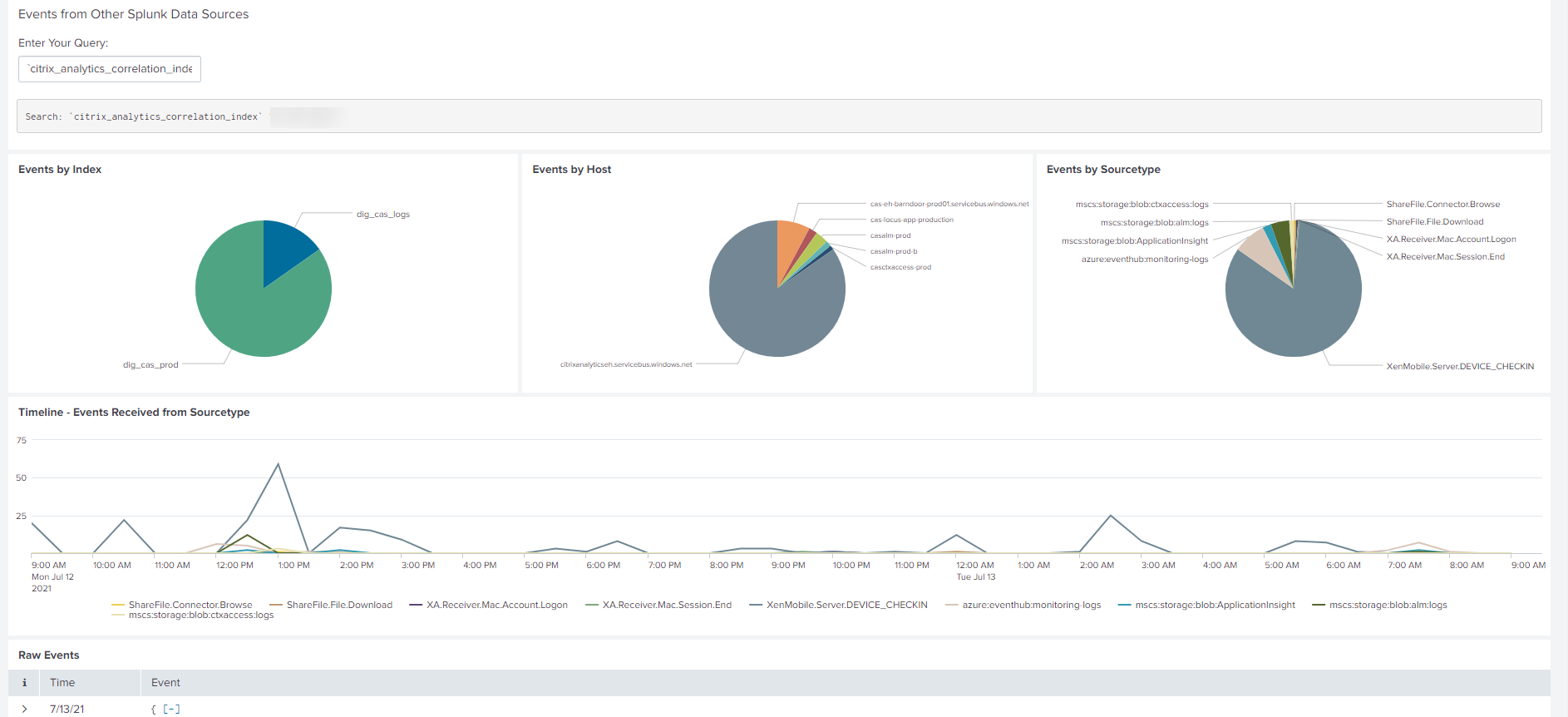The height and width of the screenshot is (717, 1568).
Task: Sort raw events by Time column
Action: (x=62, y=683)
